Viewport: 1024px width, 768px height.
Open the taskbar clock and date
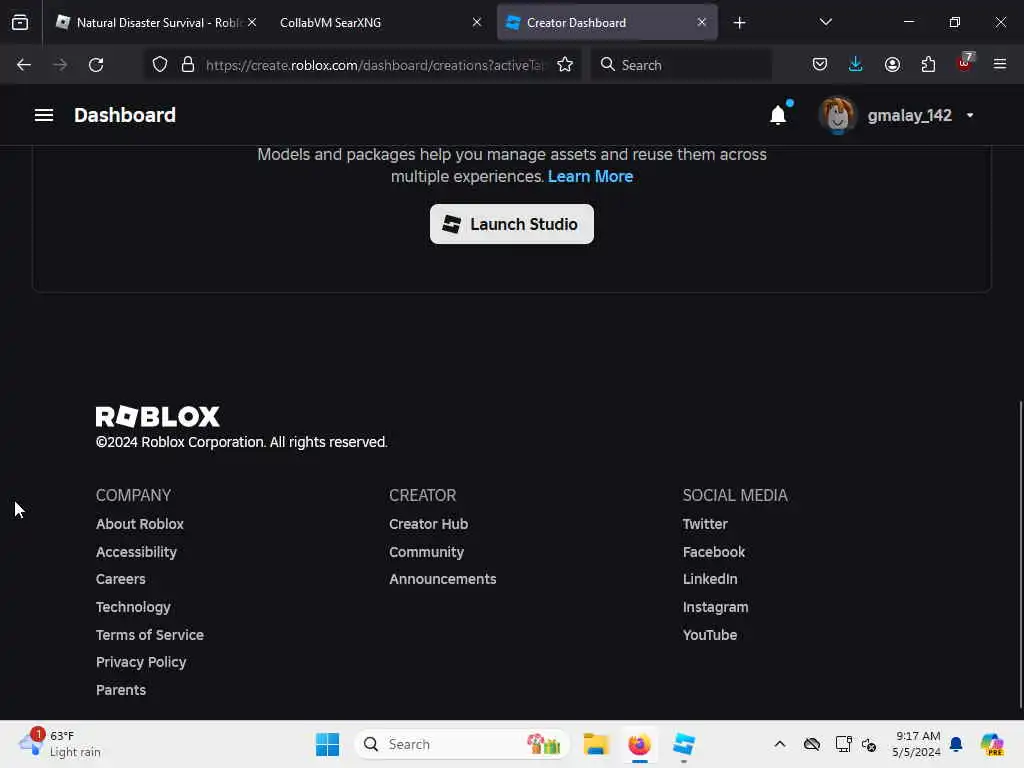[x=916, y=744]
